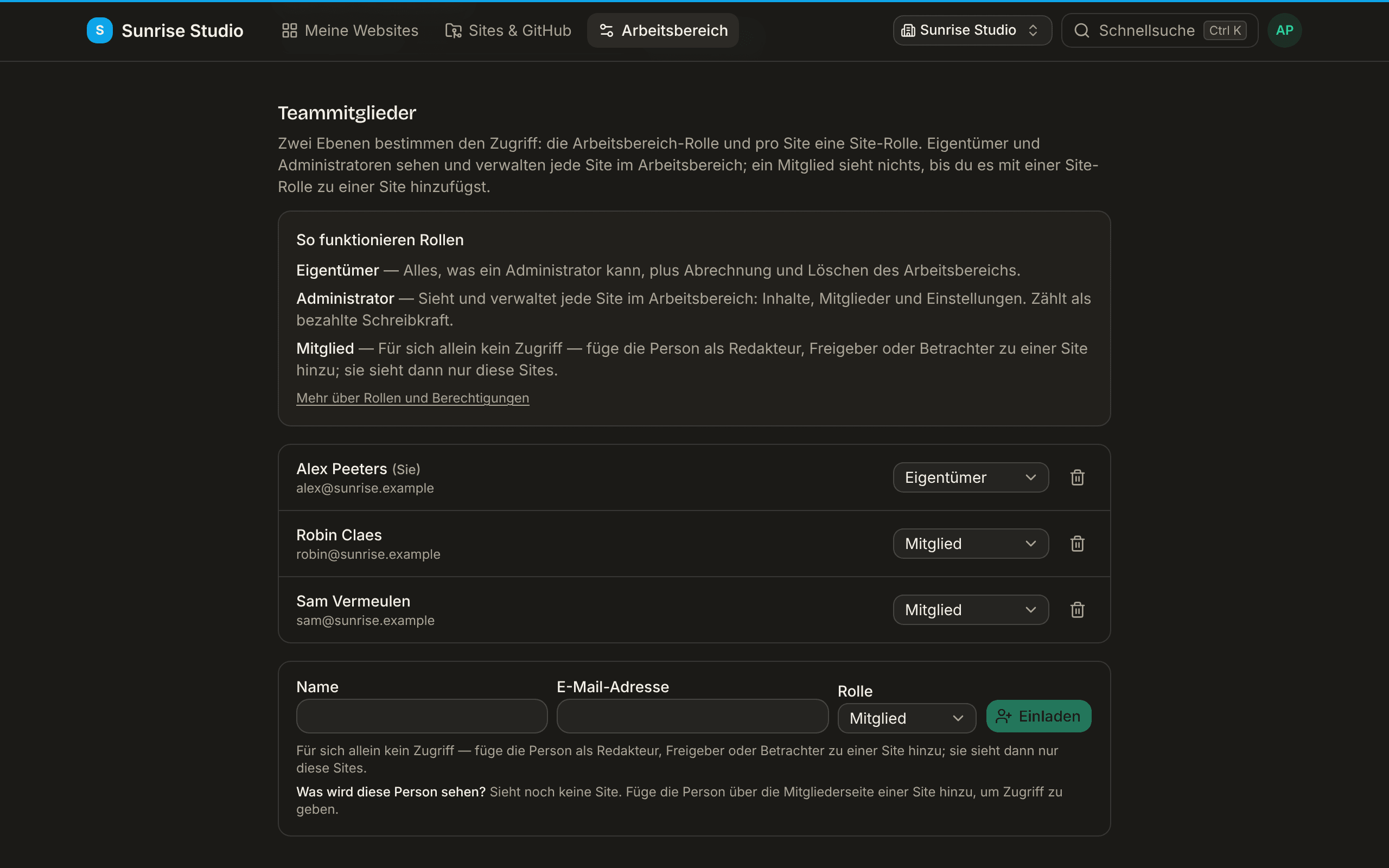
Task: Click the email sam@sunrise.example
Action: pos(366,620)
